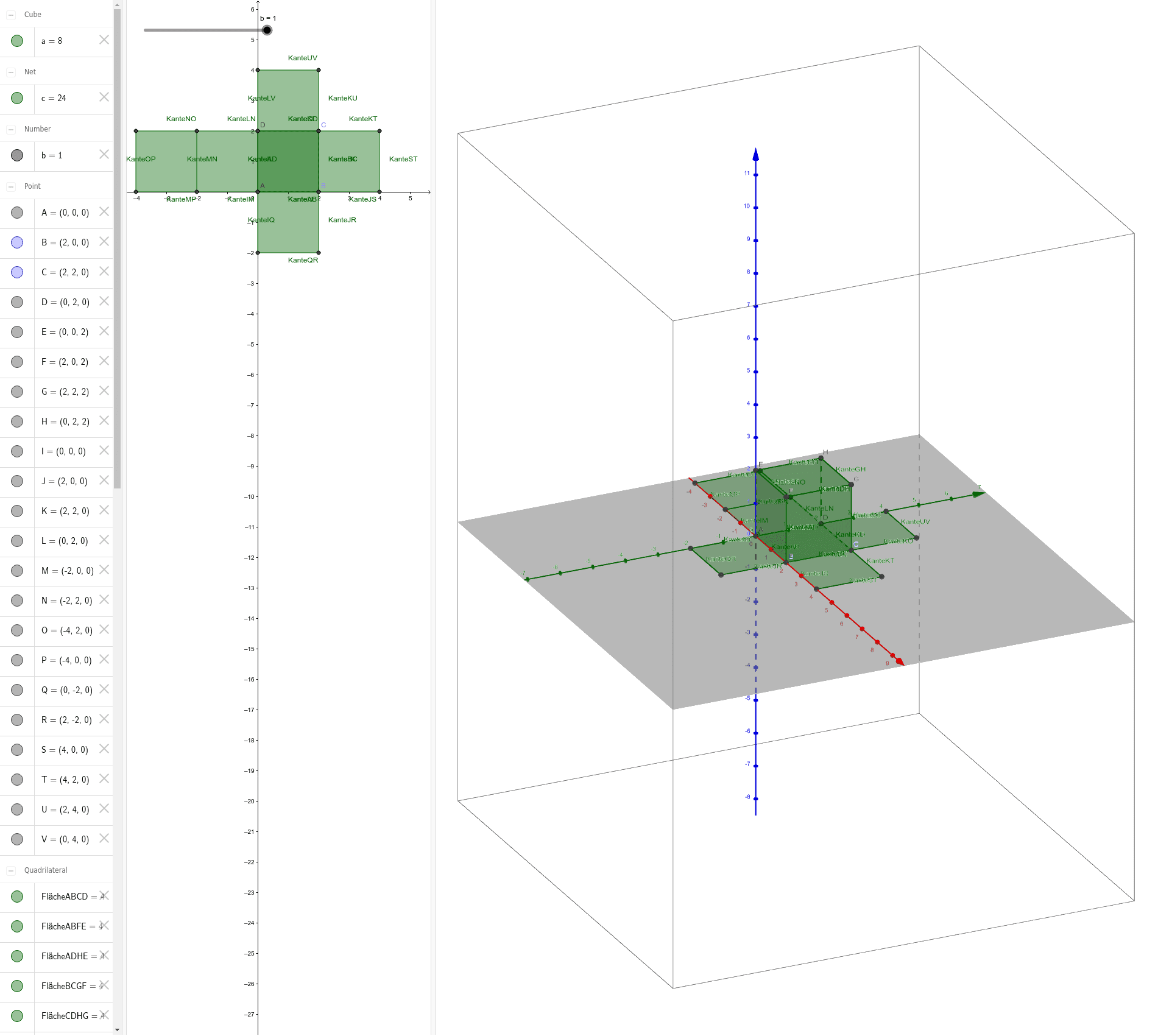Click the KanteST label in 2D view

[403, 159]
